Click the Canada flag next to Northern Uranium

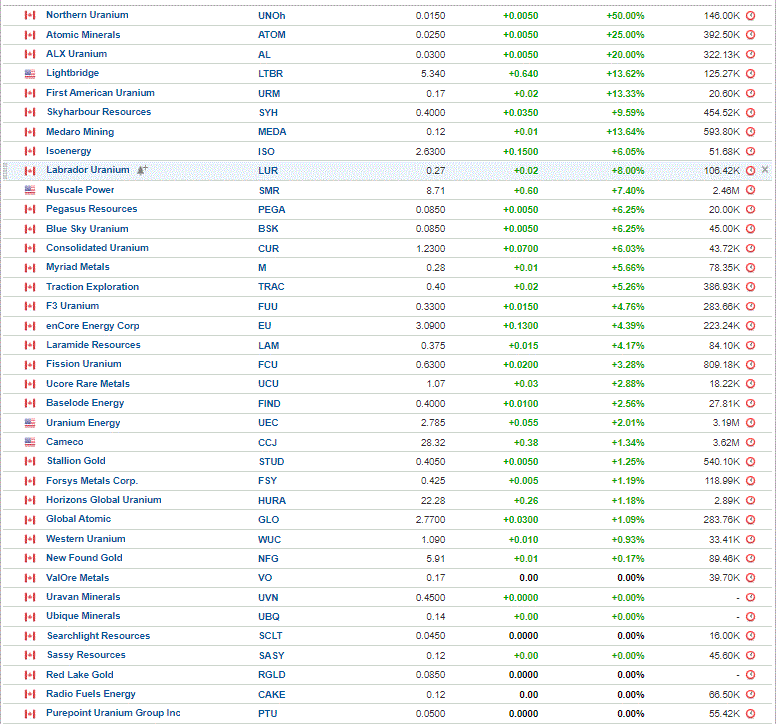pos(30,15)
